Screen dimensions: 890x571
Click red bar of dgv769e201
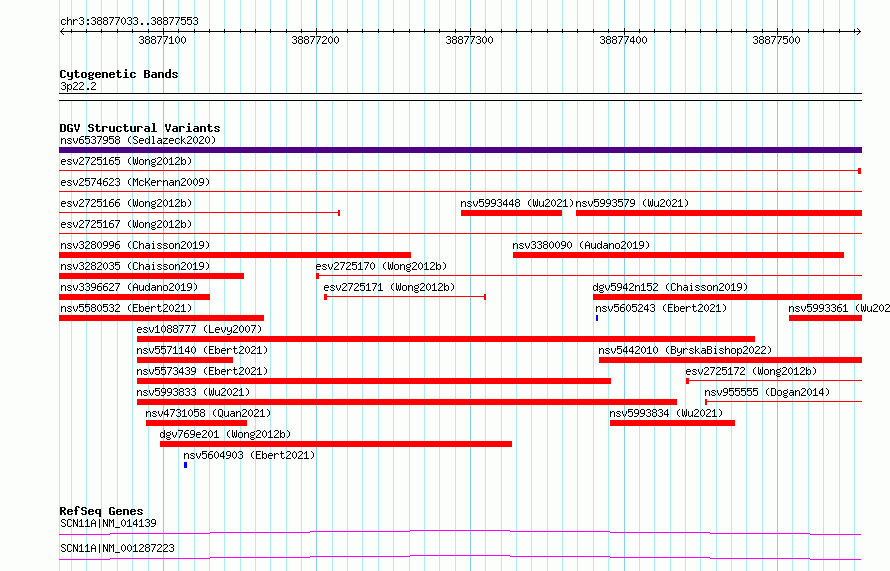coord(336,444)
